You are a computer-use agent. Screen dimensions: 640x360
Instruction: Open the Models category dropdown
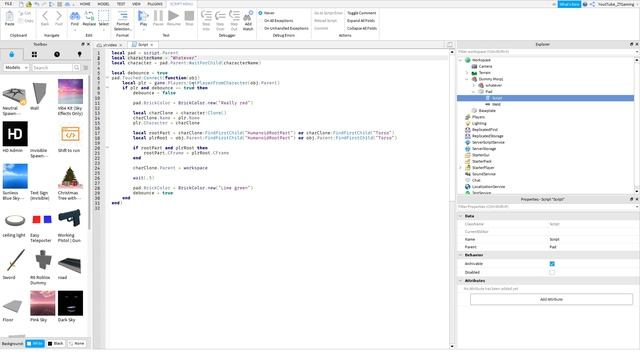pyautogui.click(x=16, y=67)
